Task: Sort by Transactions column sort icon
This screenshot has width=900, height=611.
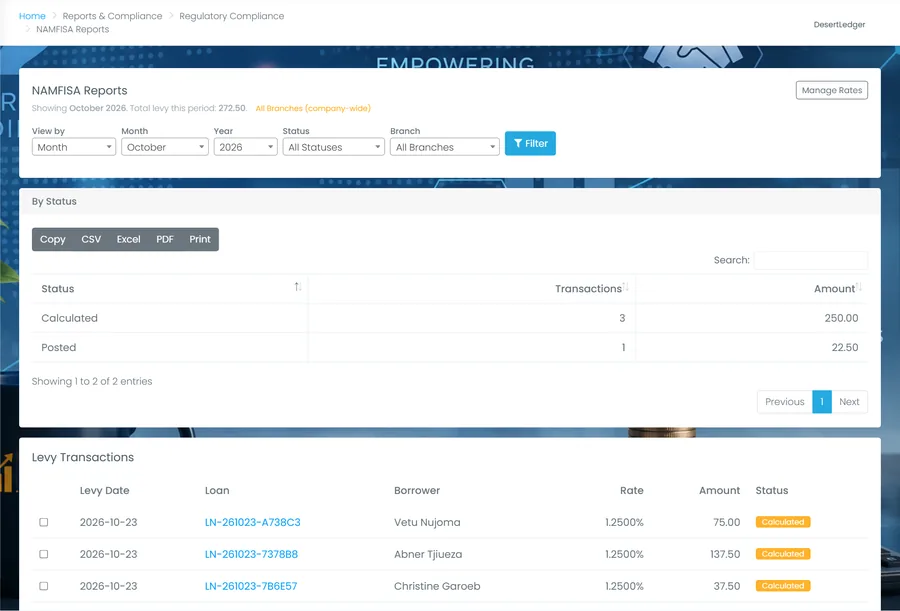Action: (626, 287)
